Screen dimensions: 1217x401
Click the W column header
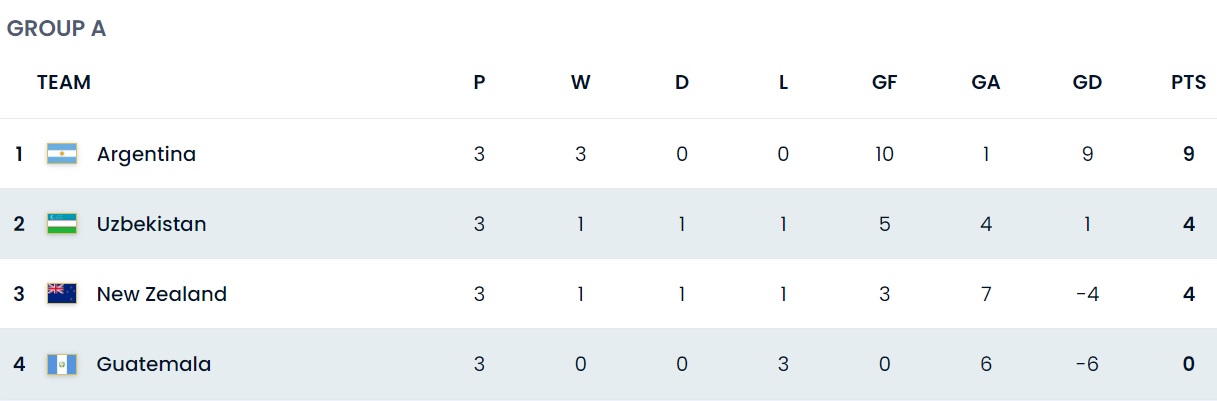pos(580,83)
